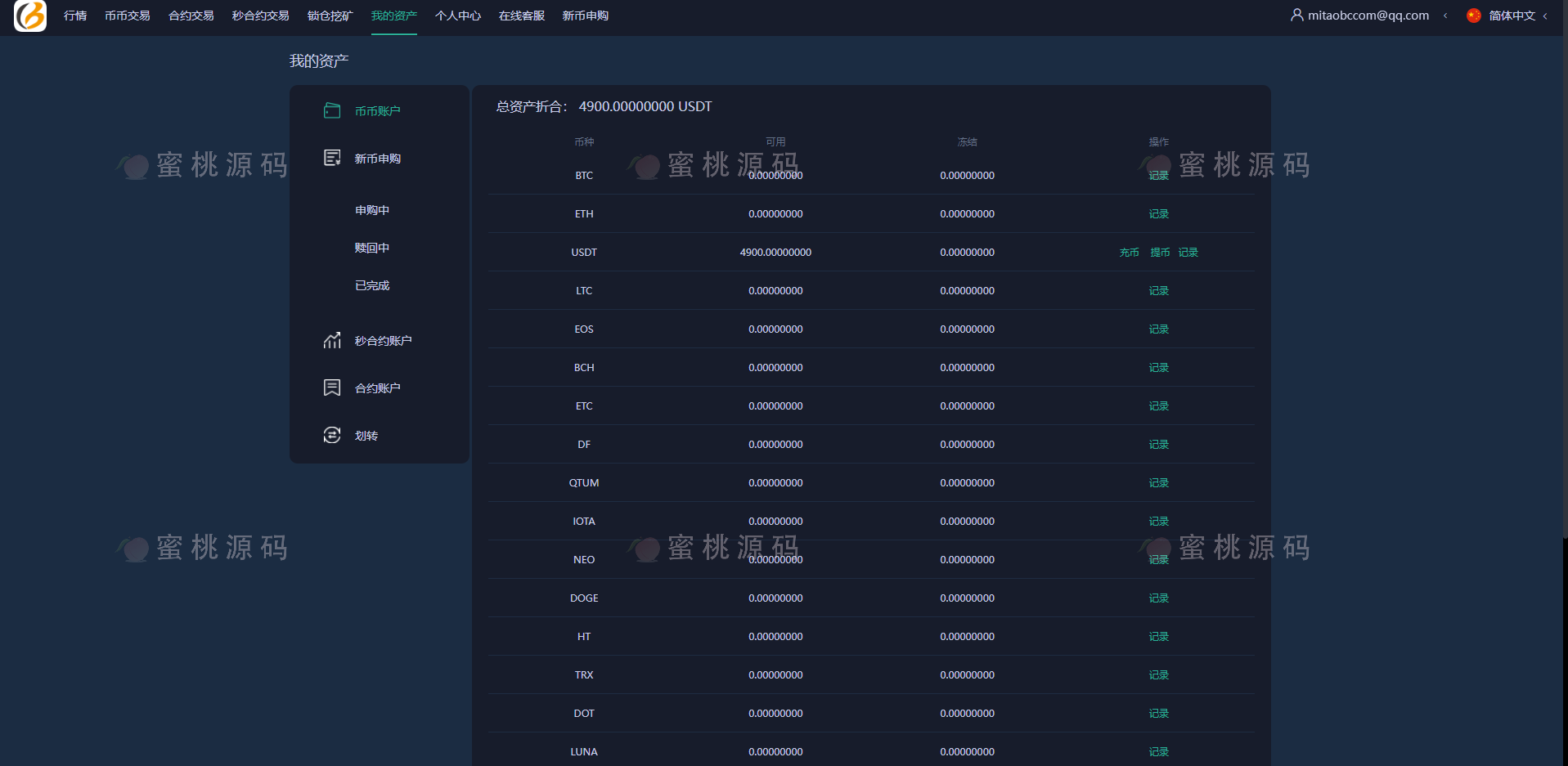Image resolution: width=1568 pixels, height=766 pixels.
Task: Click the bookmark icon for 合约账户
Action: (331, 387)
